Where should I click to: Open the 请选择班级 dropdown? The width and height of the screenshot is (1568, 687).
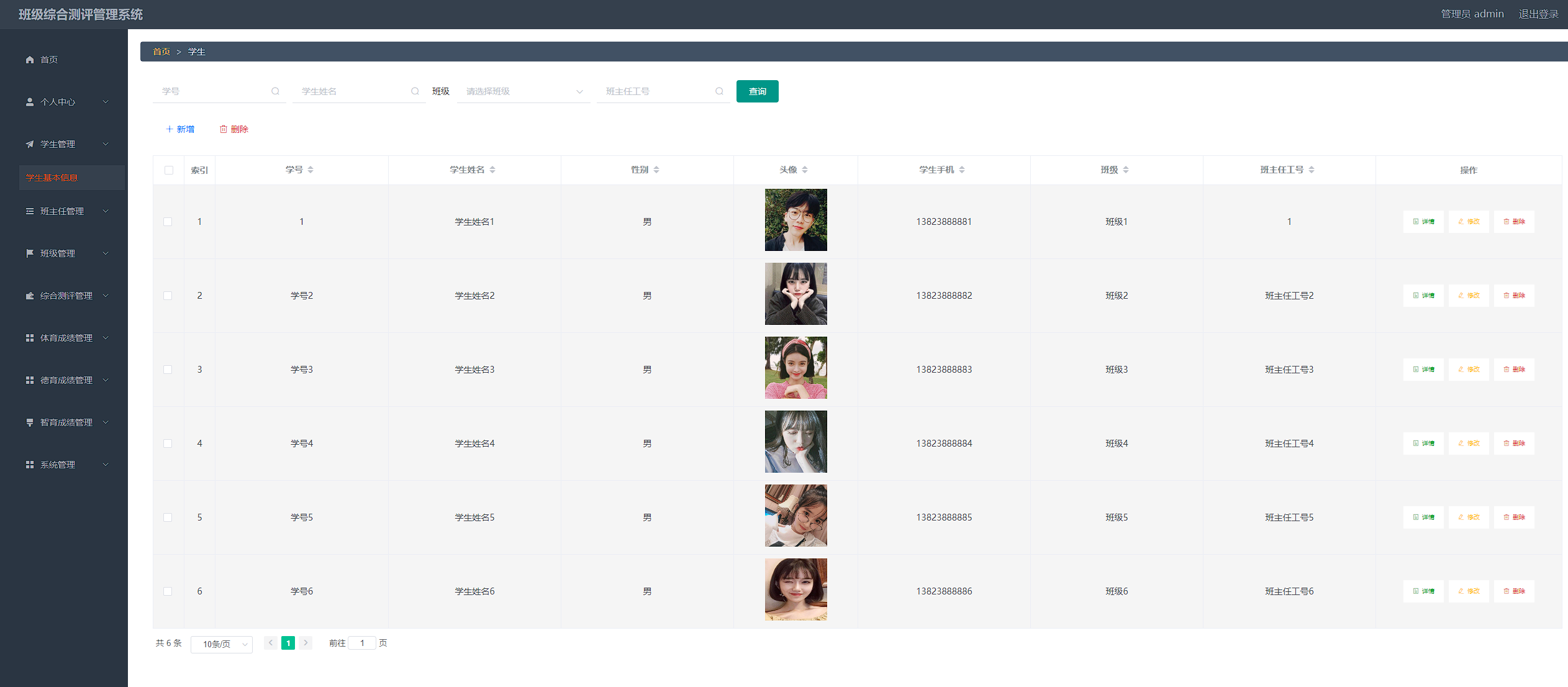tap(523, 91)
